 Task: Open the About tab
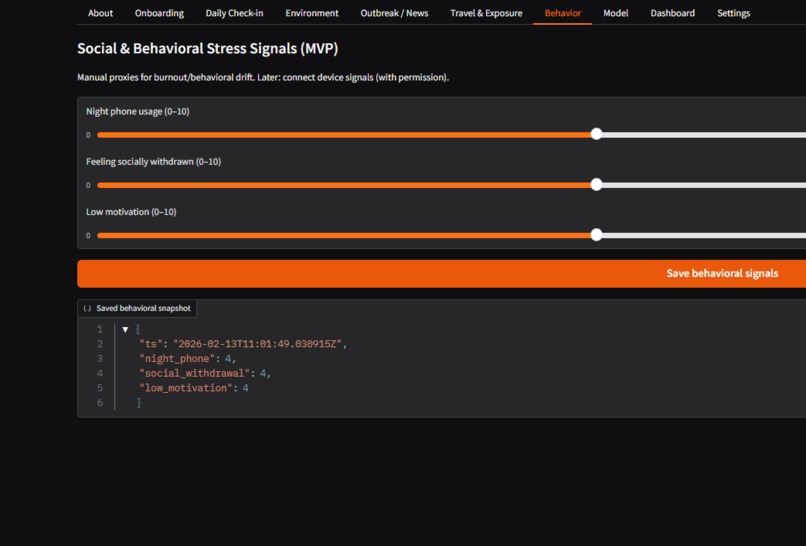100,13
